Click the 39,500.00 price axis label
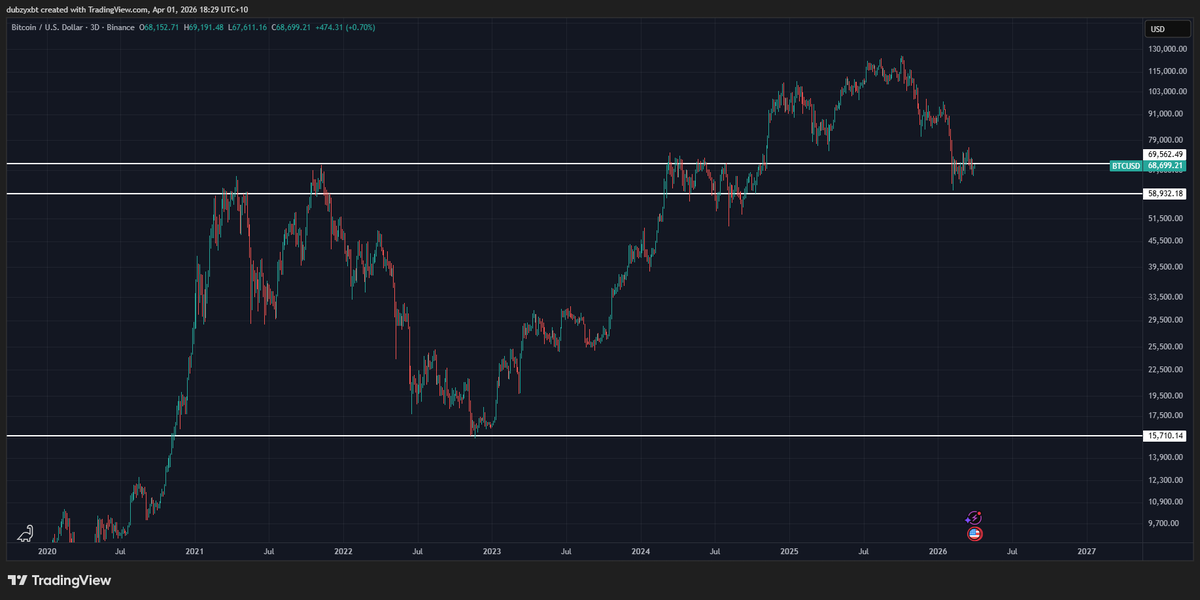 pos(1166,267)
